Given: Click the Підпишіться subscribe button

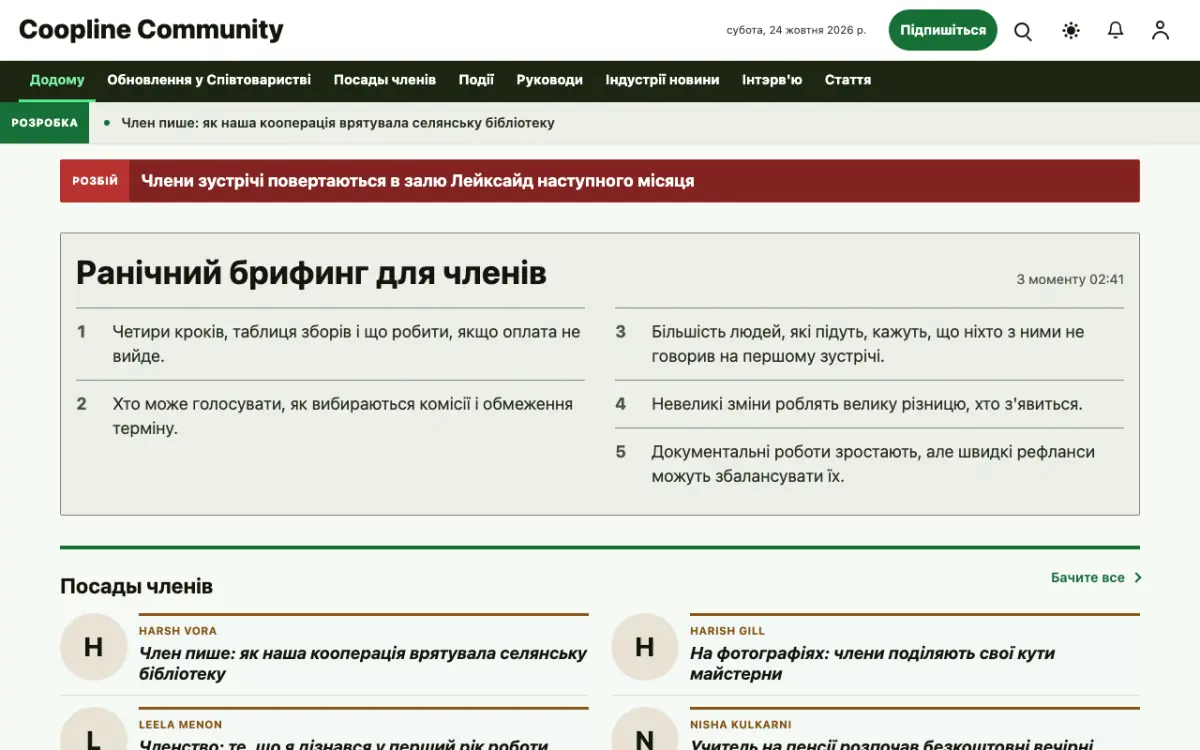Looking at the screenshot, I should 943,30.
